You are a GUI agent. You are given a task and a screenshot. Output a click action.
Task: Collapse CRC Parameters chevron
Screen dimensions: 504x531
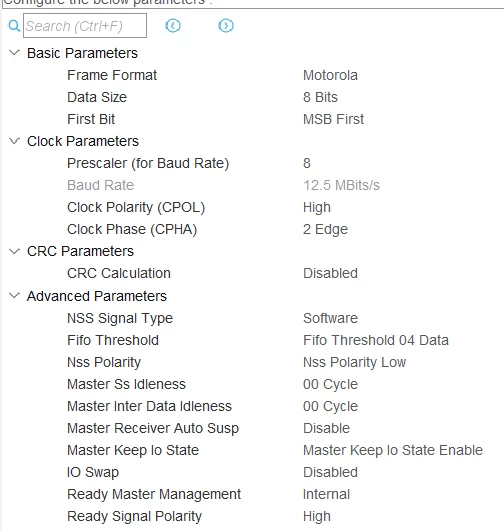[x=14, y=251]
